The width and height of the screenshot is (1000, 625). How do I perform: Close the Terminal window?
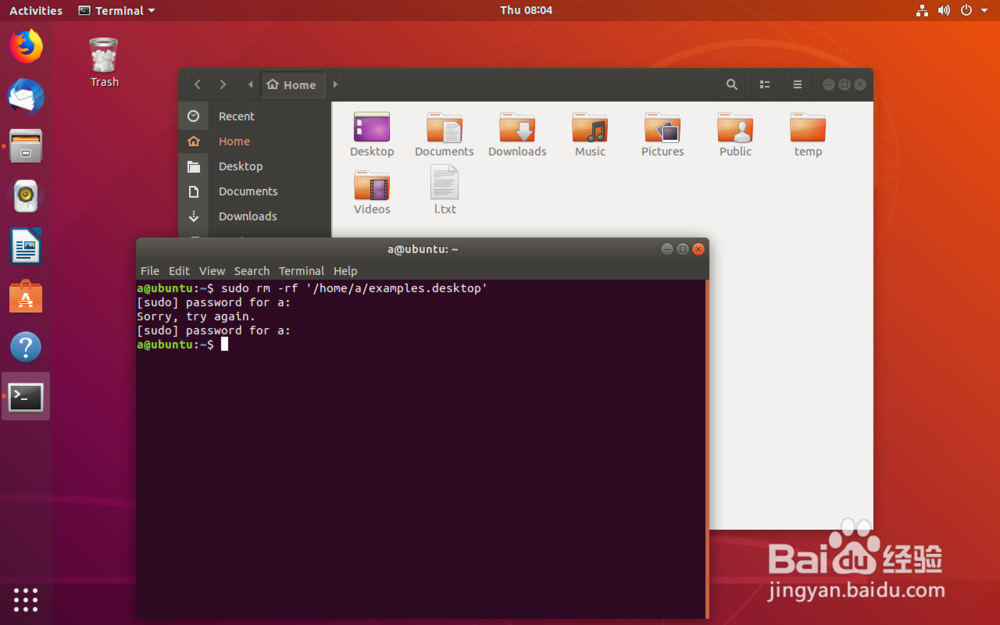point(698,249)
